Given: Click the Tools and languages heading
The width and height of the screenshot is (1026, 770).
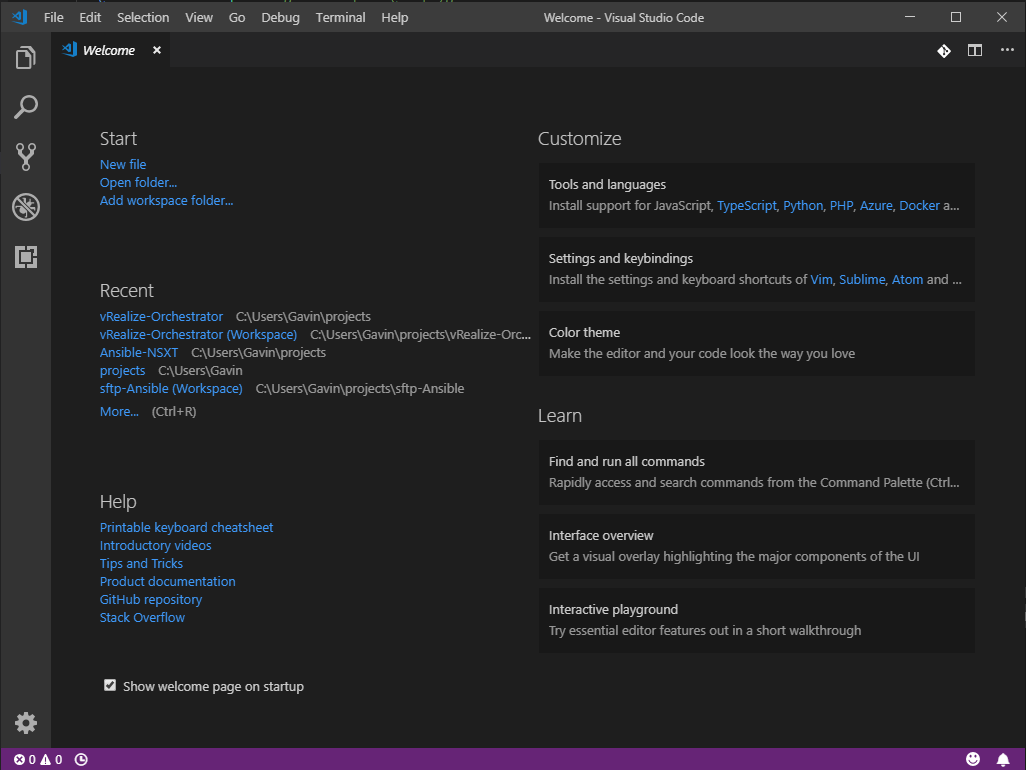Looking at the screenshot, I should coord(607,184).
